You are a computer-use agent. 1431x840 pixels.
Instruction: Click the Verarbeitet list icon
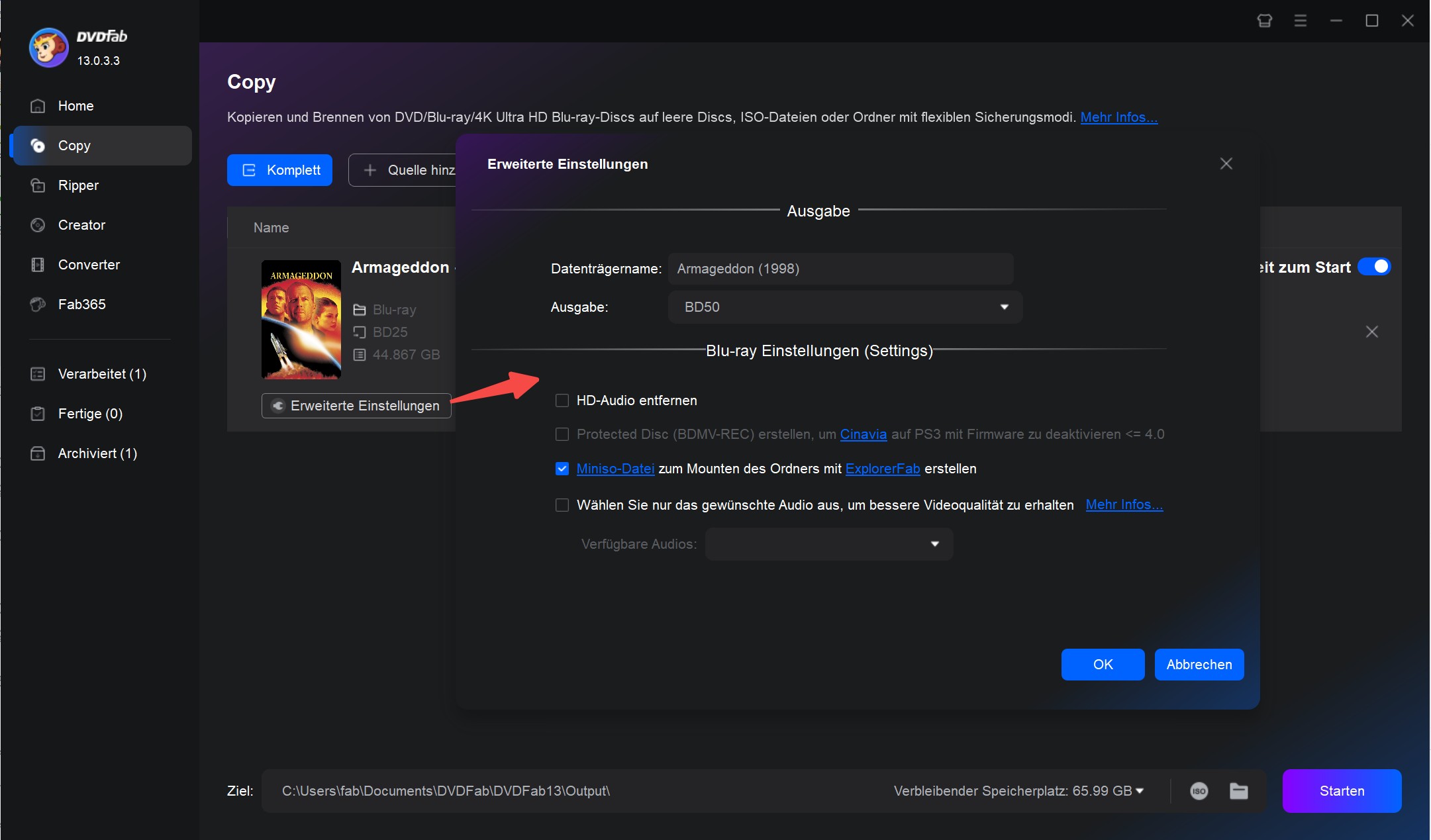[x=38, y=374]
